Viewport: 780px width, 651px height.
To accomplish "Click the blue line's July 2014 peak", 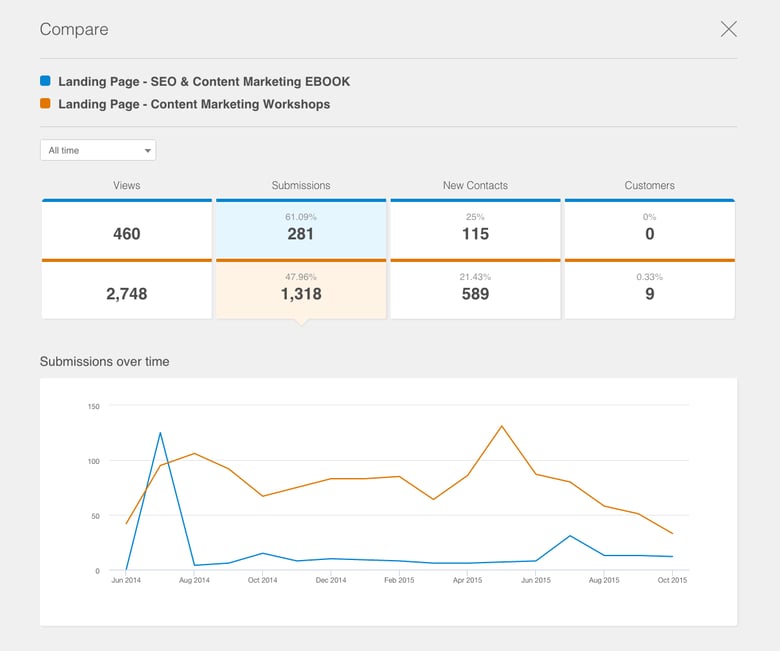I will coord(160,433).
